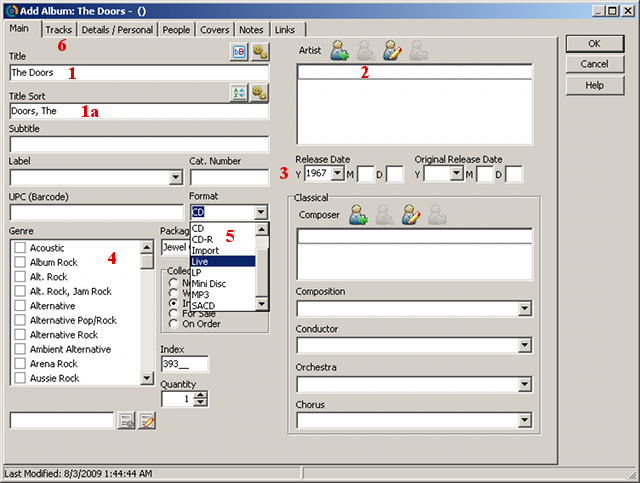Open the Release Date year dropdown
Viewport: 640px width, 483px height.
coord(337,173)
